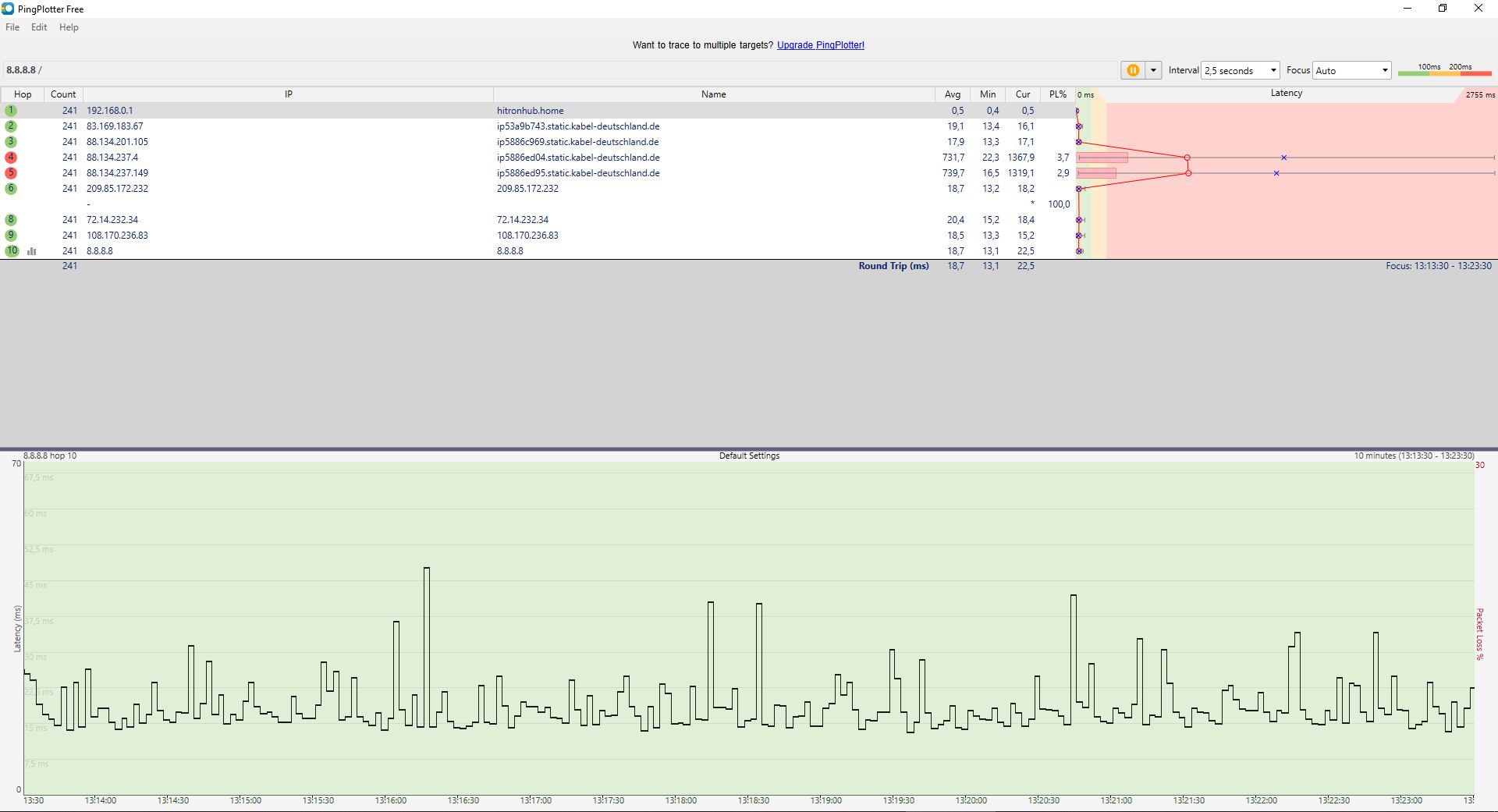
Task: Click the Default Settings label above timeline graph
Action: tap(749, 456)
